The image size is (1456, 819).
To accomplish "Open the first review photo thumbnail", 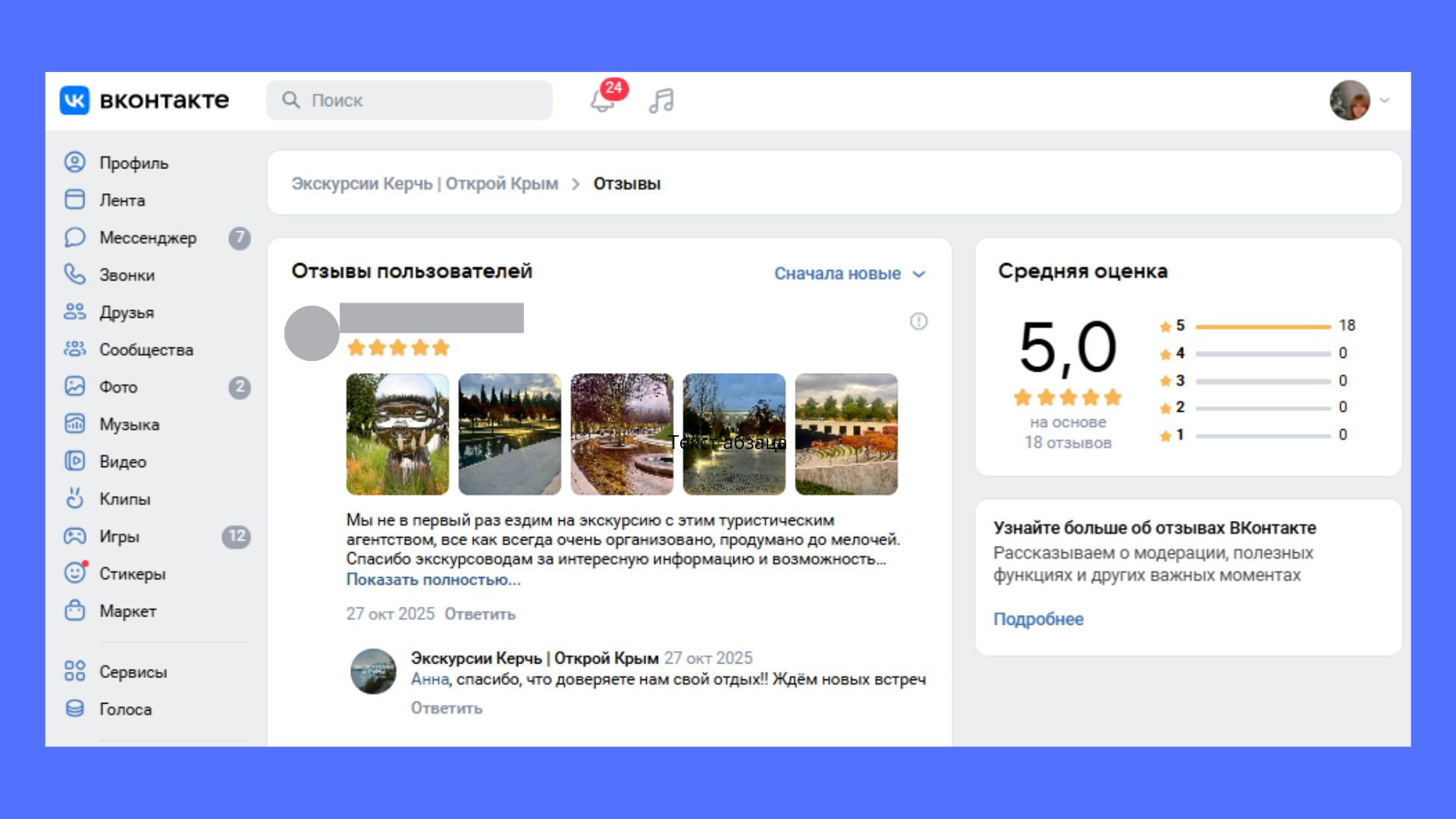I will pos(397,434).
